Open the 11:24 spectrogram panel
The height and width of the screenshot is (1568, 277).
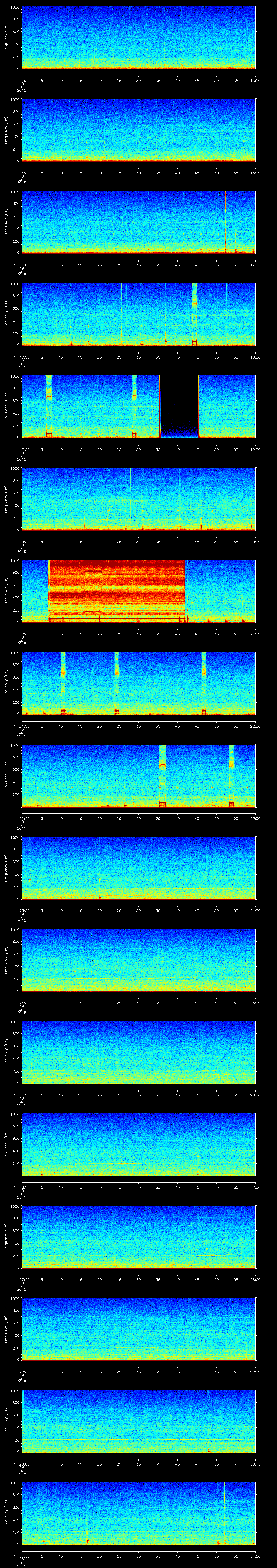pyautogui.click(x=138, y=960)
